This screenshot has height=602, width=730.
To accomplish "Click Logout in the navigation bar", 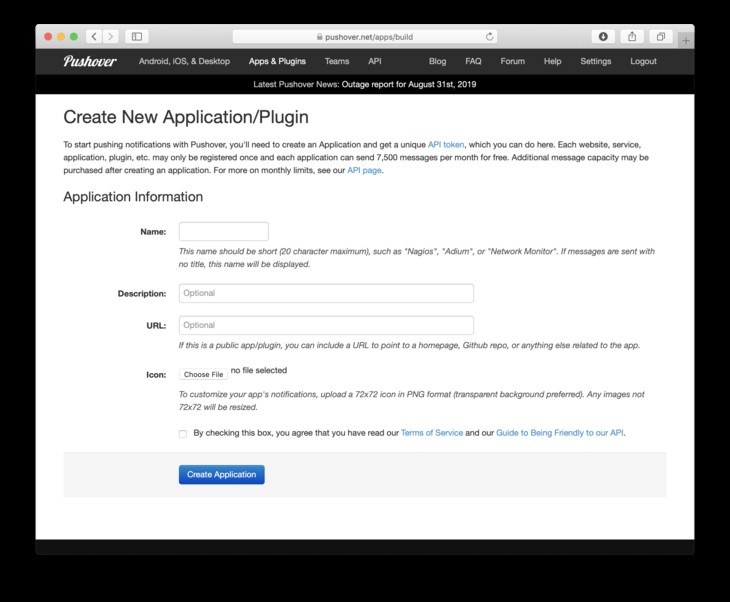I will (x=643, y=61).
